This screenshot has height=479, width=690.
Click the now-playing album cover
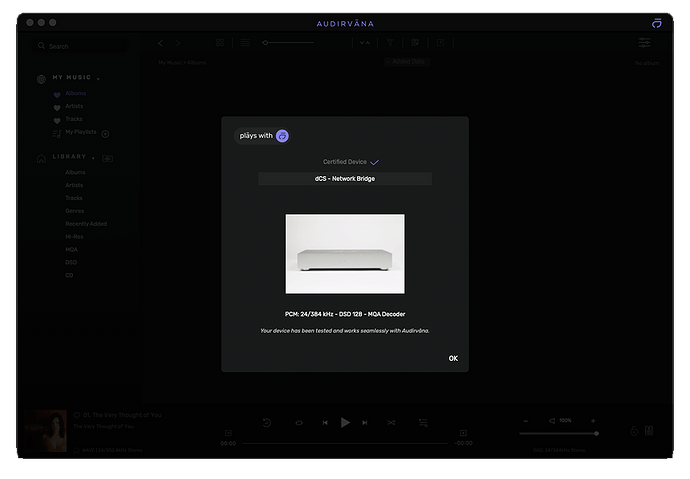[x=45, y=431]
